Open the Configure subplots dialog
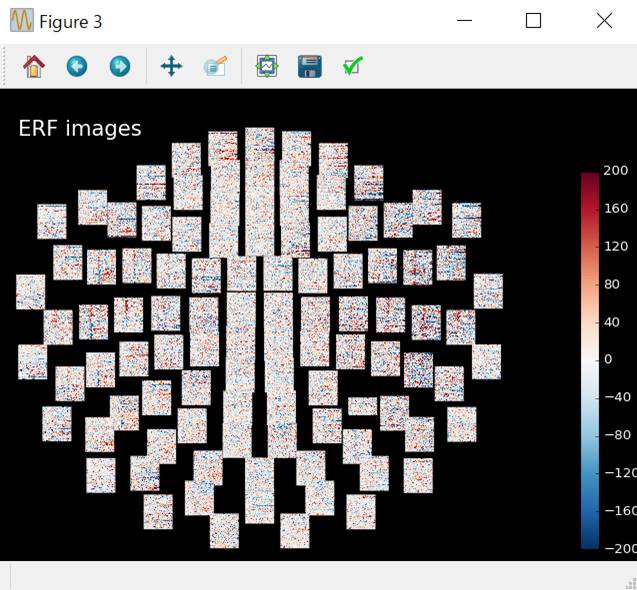This screenshot has height=590, width=637. click(x=266, y=67)
